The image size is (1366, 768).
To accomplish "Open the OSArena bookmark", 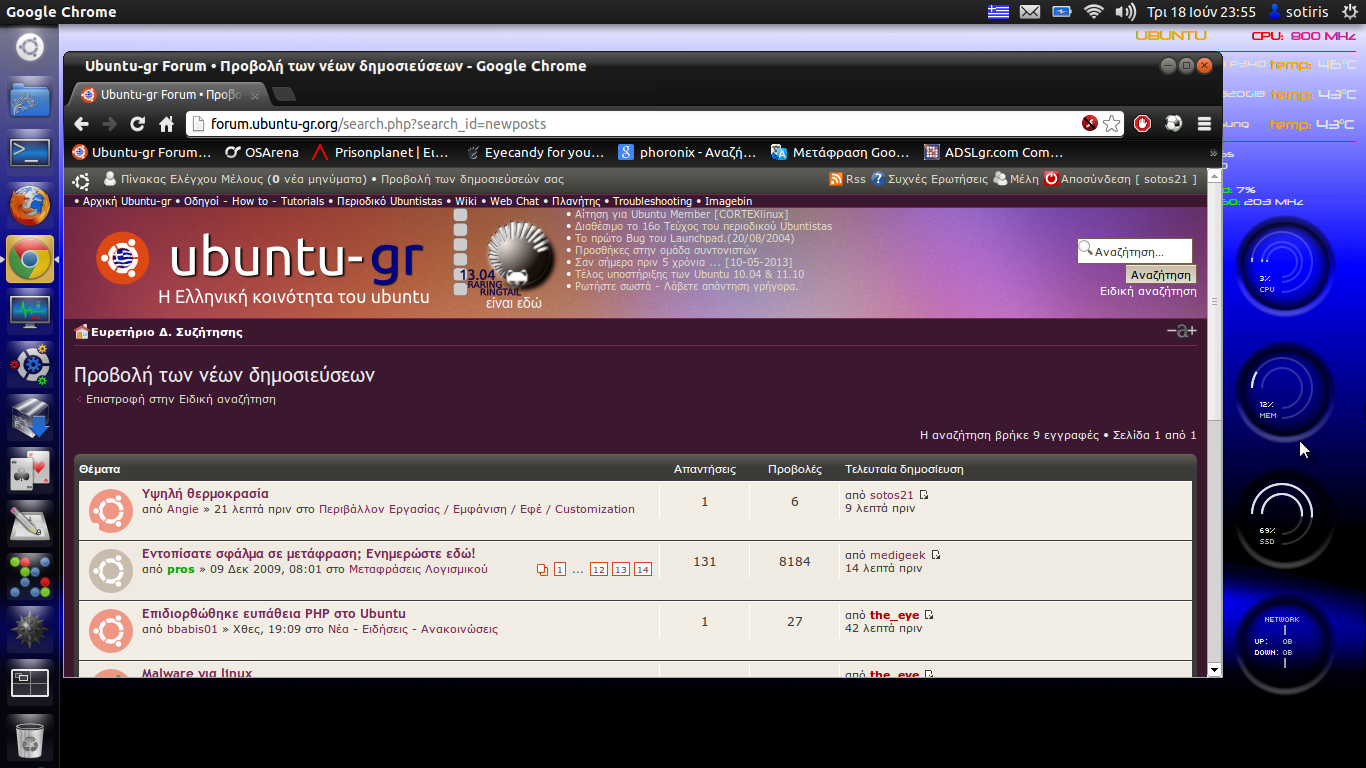I will coord(262,153).
